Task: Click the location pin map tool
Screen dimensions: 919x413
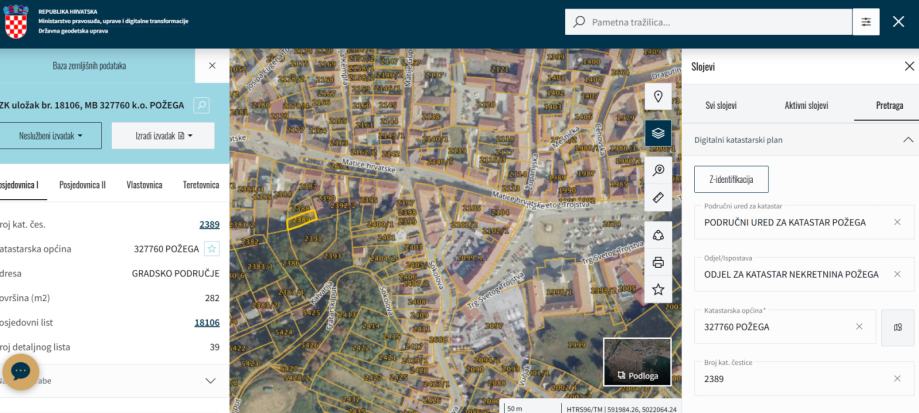Action: coord(657,97)
